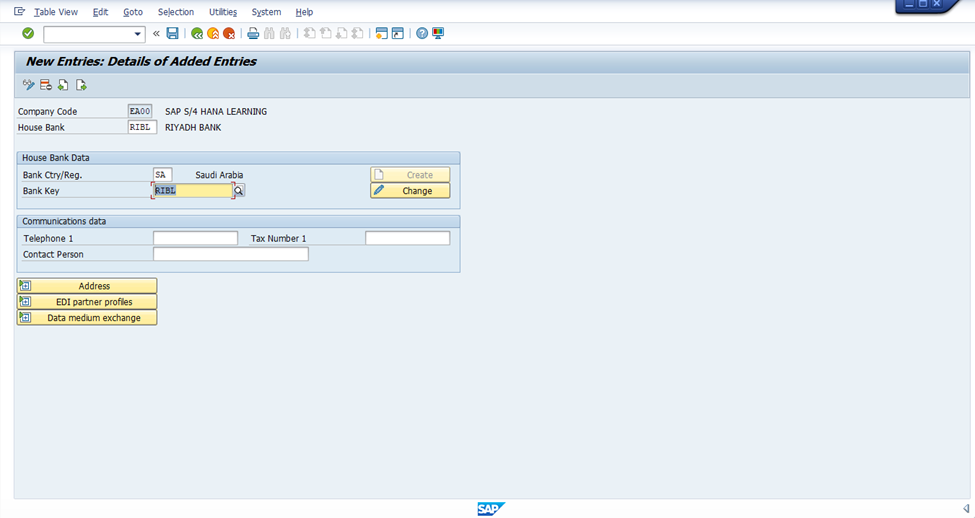Viewport: 975px width, 518px height.
Task: Expand the EDI partner profiles button
Action: (x=87, y=302)
